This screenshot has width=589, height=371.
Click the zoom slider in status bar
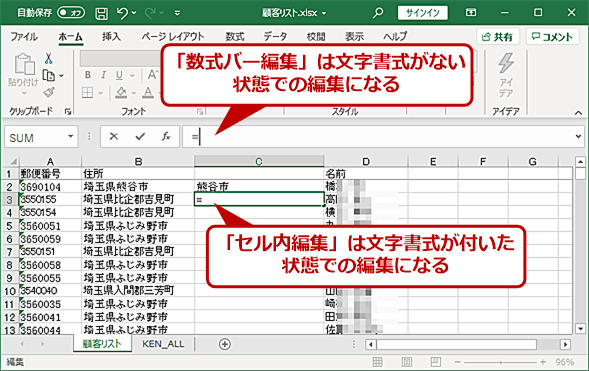(x=500, y=362)
